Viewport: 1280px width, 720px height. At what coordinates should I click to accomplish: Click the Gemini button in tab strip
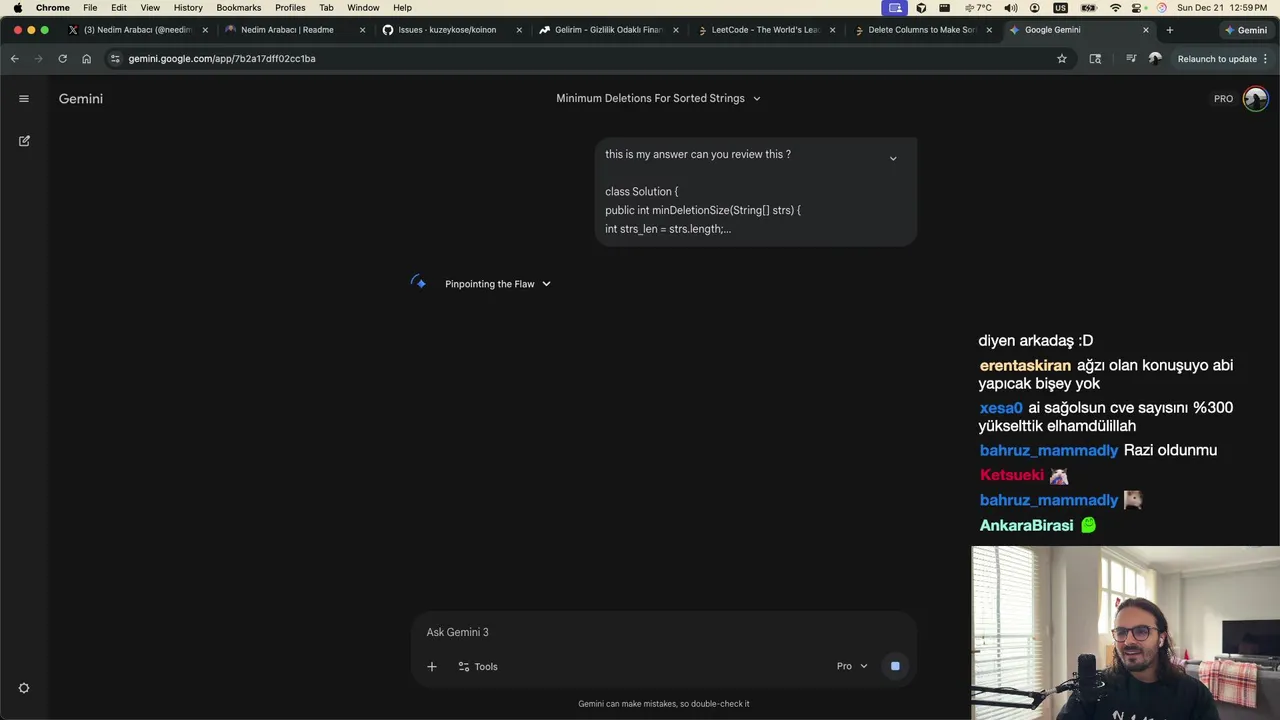click(x=1246, y=30)
